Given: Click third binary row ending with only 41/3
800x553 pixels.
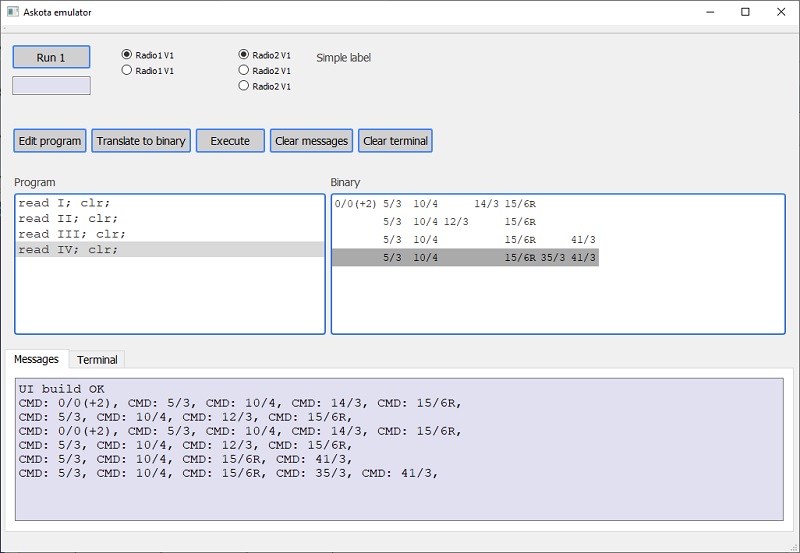Looking at the screenshot, I should point(465,240).
